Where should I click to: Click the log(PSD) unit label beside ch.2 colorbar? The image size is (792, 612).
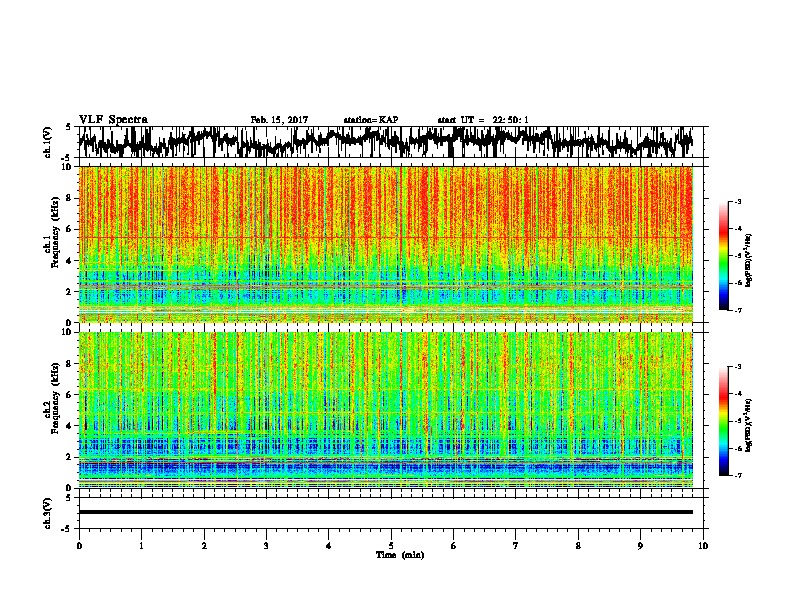tap(749, 425)
